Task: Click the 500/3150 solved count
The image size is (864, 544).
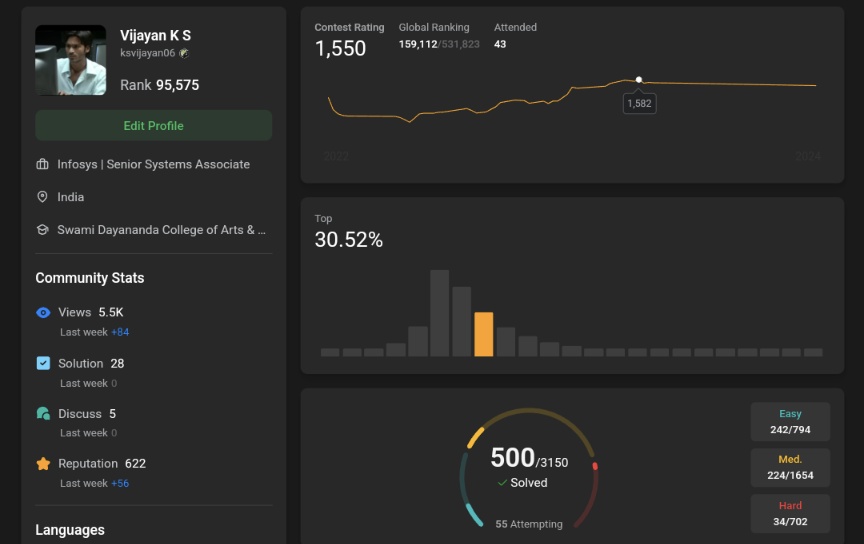Action: pyautogui.click(x=529, y=457)
